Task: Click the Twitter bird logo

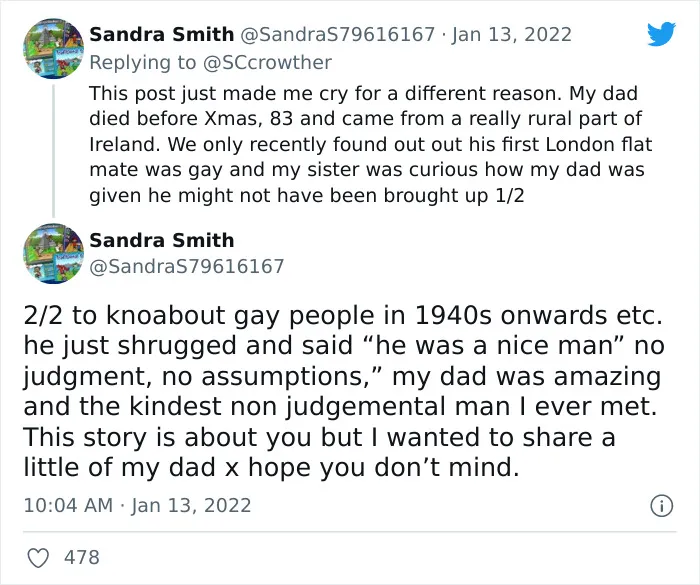Action: pos(662,34)
